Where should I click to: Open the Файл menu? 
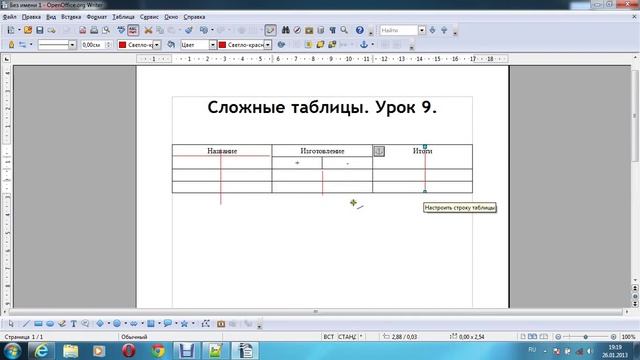point(9,17)
